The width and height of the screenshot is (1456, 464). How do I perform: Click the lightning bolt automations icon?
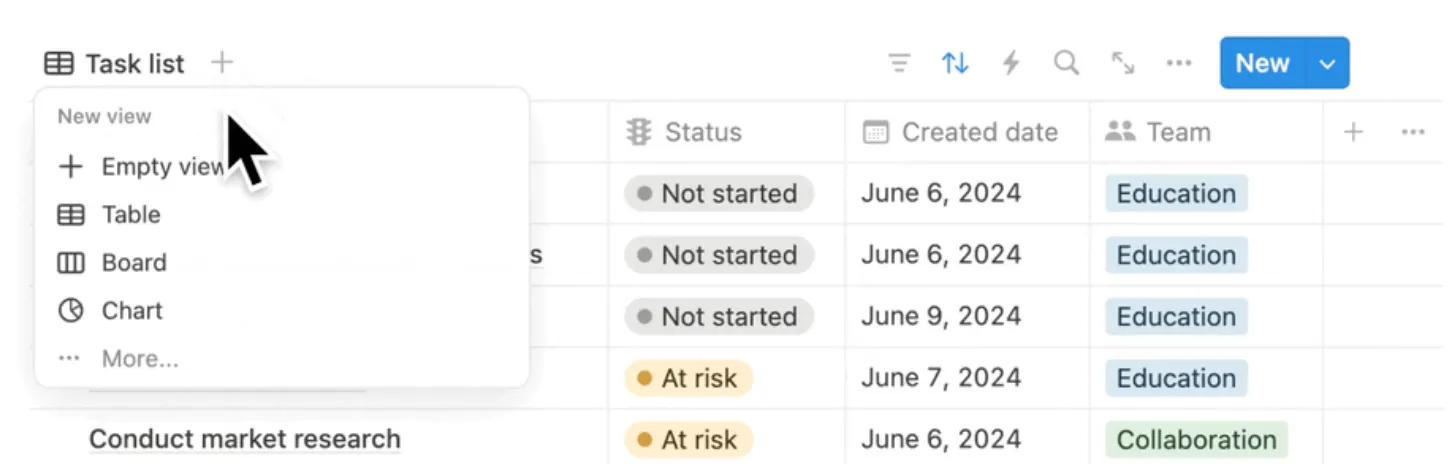point(1011,64)
